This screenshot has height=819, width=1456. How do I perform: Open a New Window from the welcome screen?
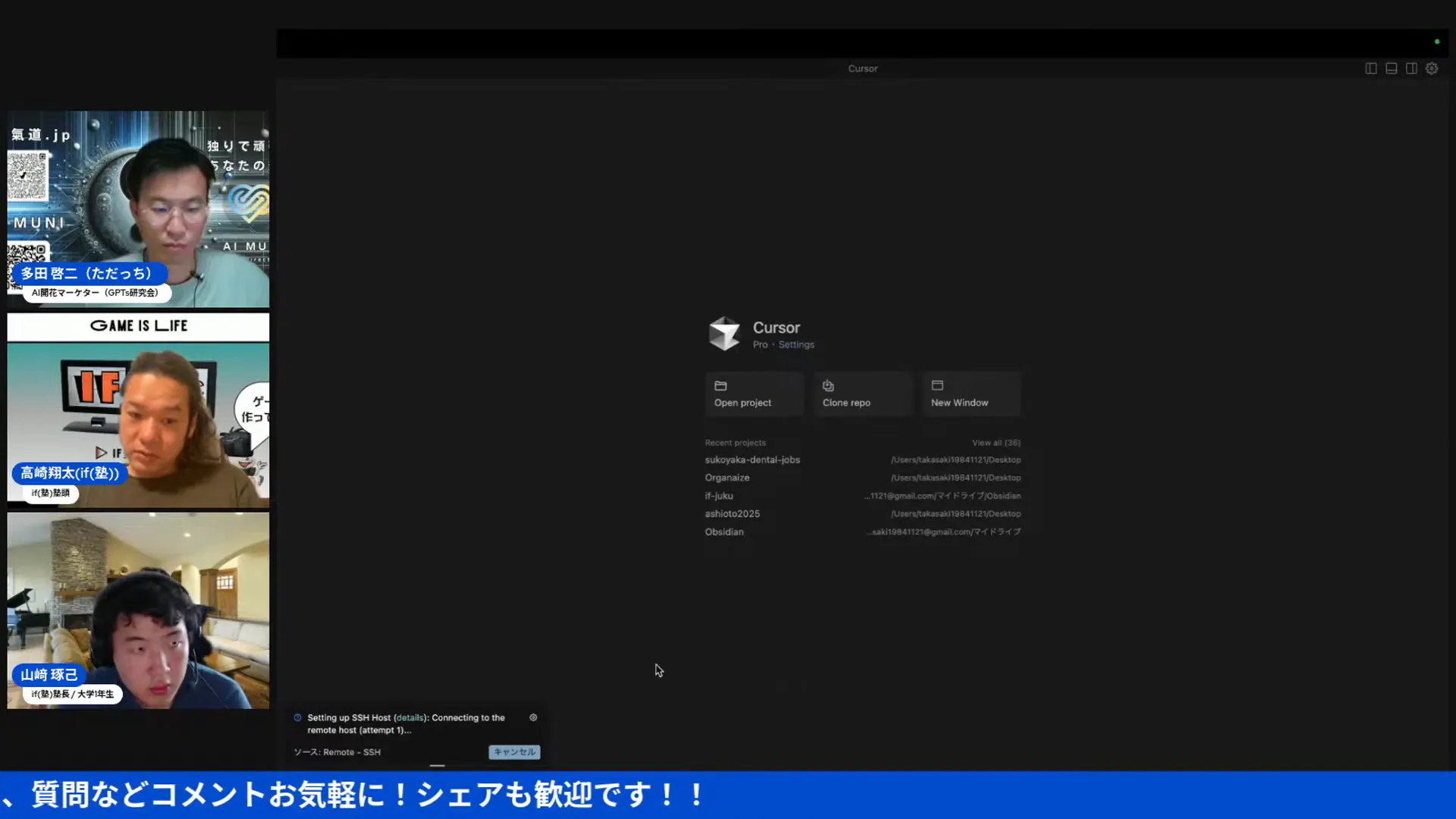pyautogui.click(x=971, y=394)
